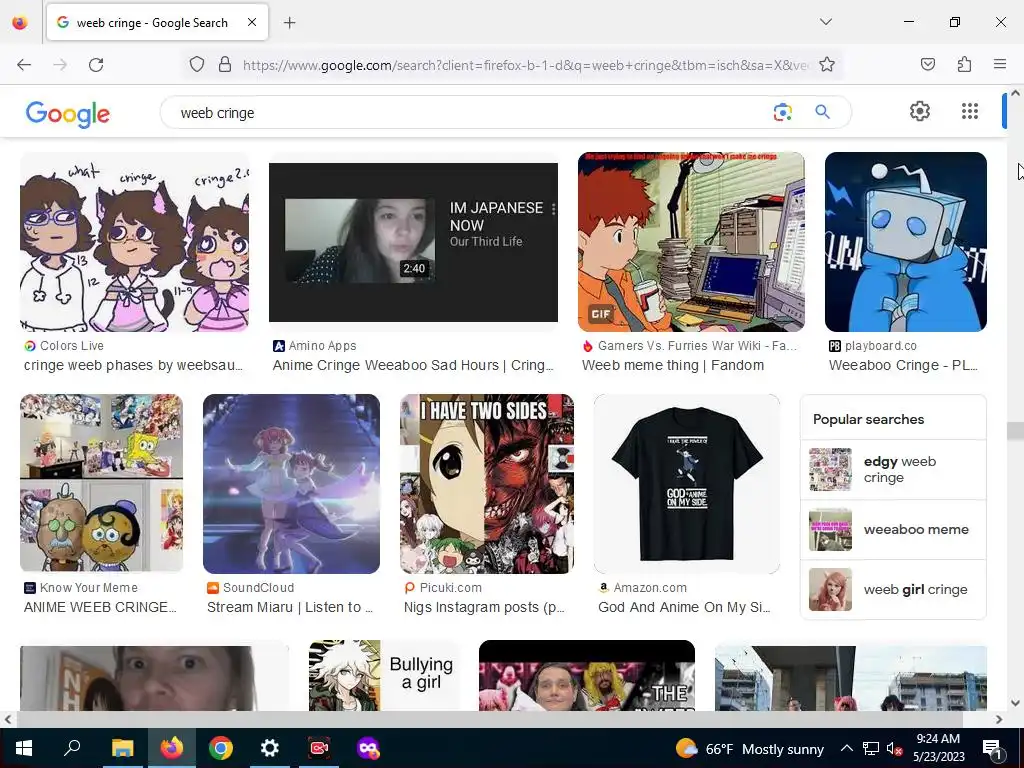Open the SoundCloud Miaru image
The width and height of the screenshot is (1024, 768).
point(291,483)
